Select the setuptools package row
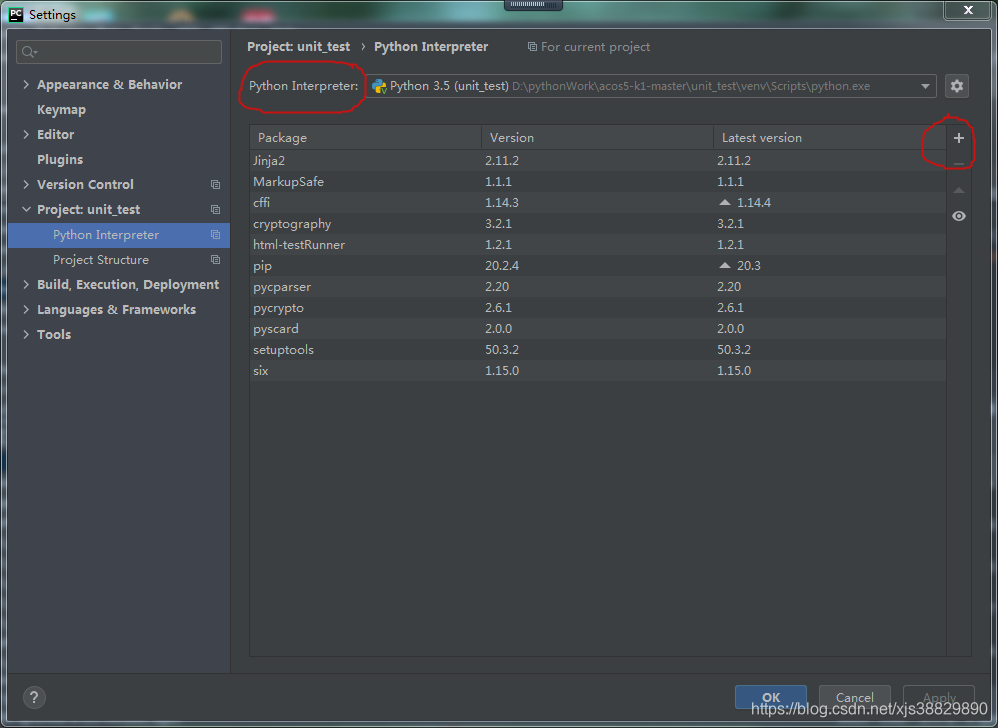The image size is (998, 728). (x=598, y=349)
